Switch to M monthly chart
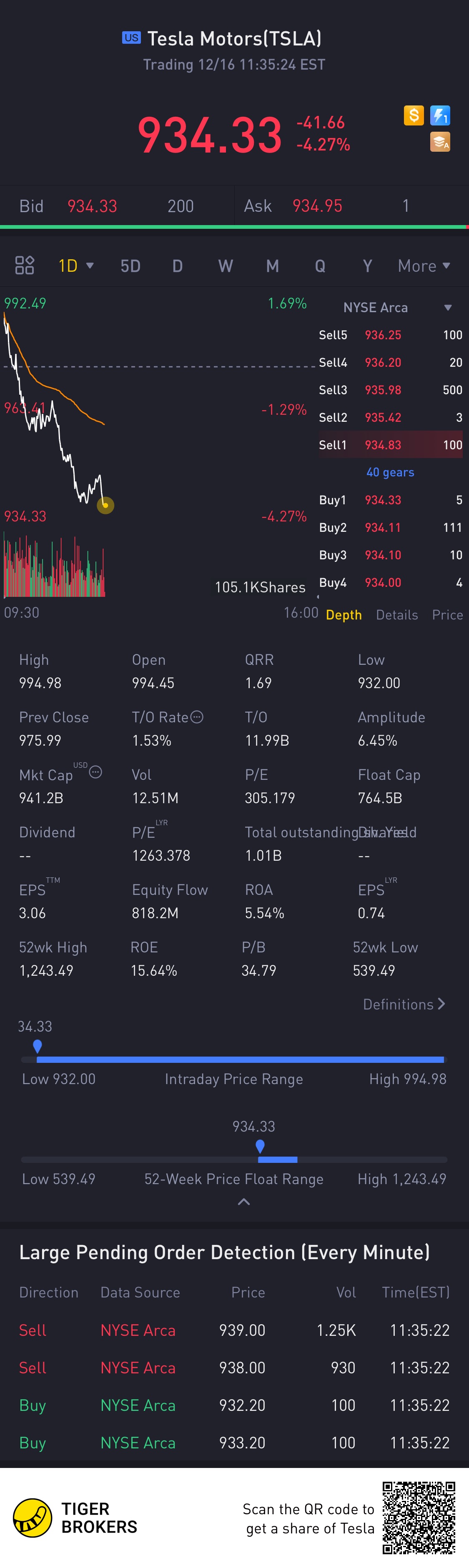The image size is (469, 1568). (x=272, y=266)
